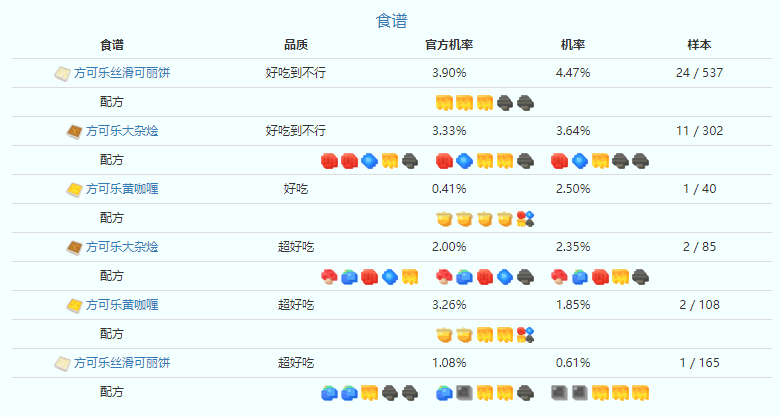Click the blue 食谱 title at top

click(391, 20)
